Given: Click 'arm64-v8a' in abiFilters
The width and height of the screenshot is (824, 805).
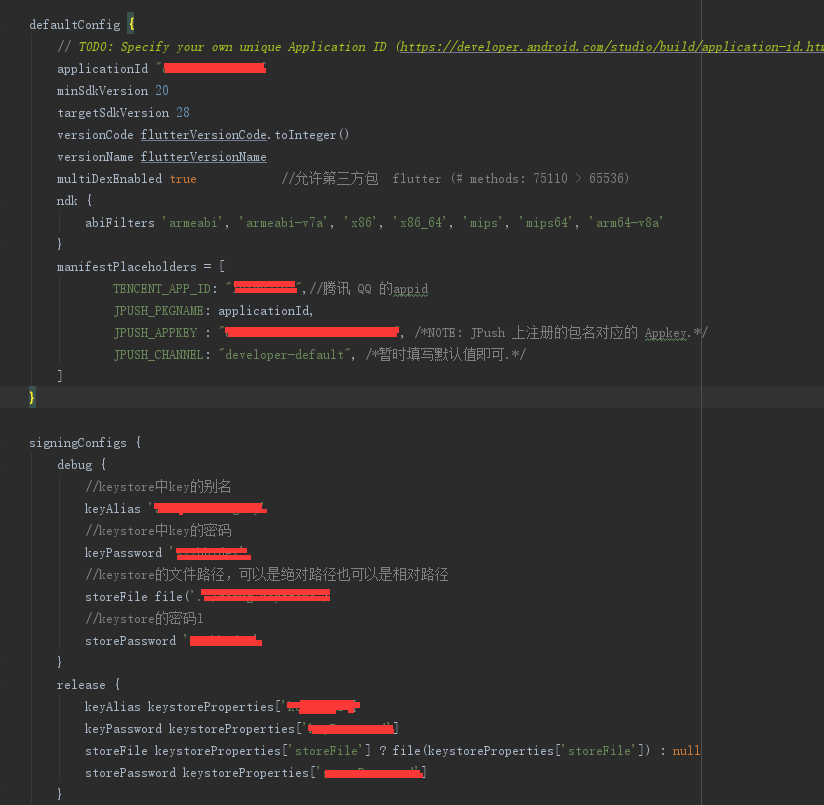Looking at the screenshot, I should (x=626, y=223).
